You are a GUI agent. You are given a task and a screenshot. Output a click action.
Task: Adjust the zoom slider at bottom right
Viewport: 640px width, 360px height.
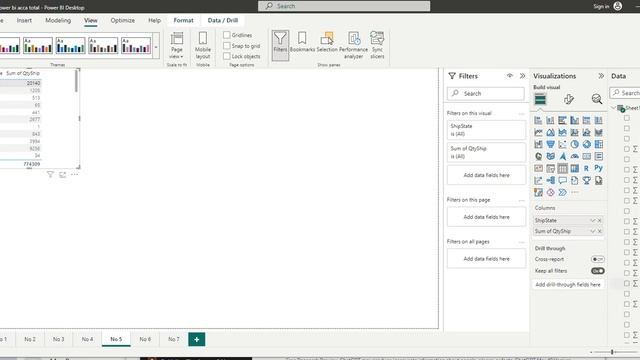pyautogui.click(x=612, y=352)
